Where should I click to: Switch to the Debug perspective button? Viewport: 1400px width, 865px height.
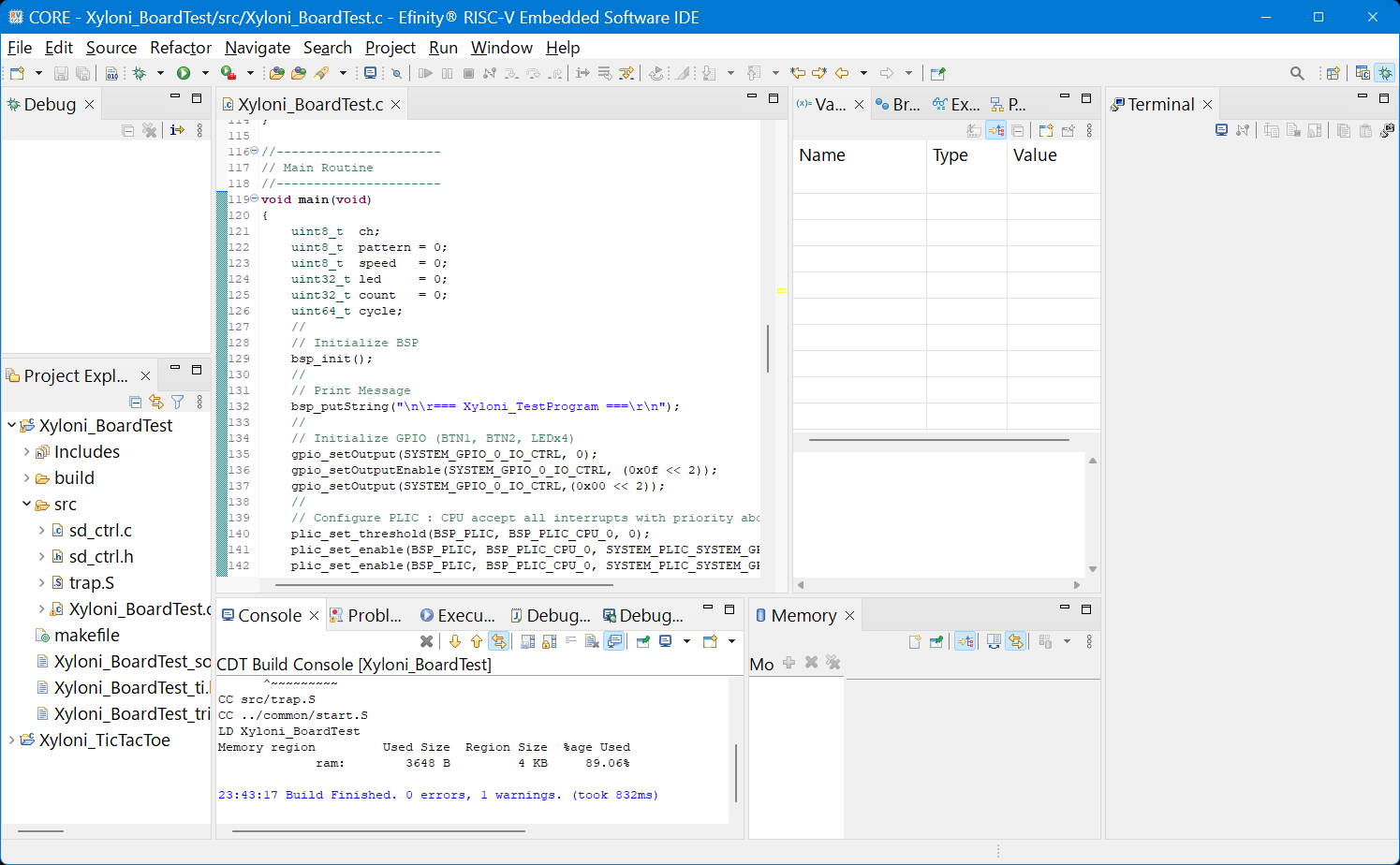click(x=1385, y=73)
